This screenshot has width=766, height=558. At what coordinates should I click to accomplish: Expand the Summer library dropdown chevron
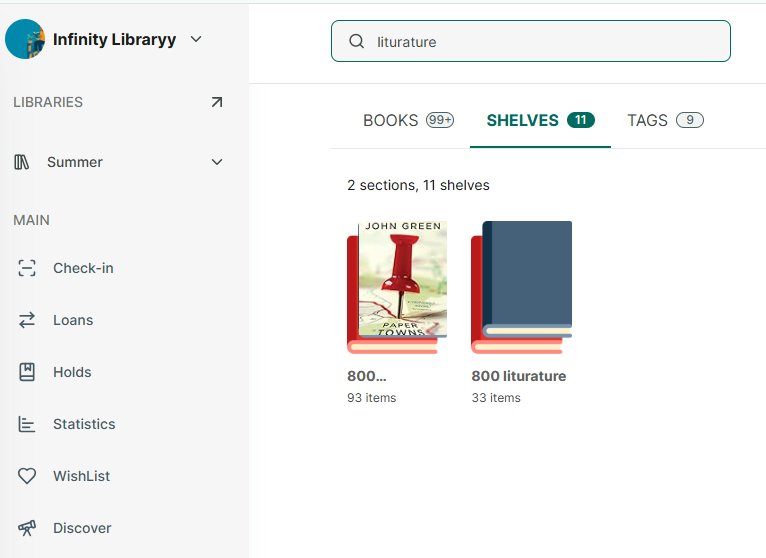[217, 162]
